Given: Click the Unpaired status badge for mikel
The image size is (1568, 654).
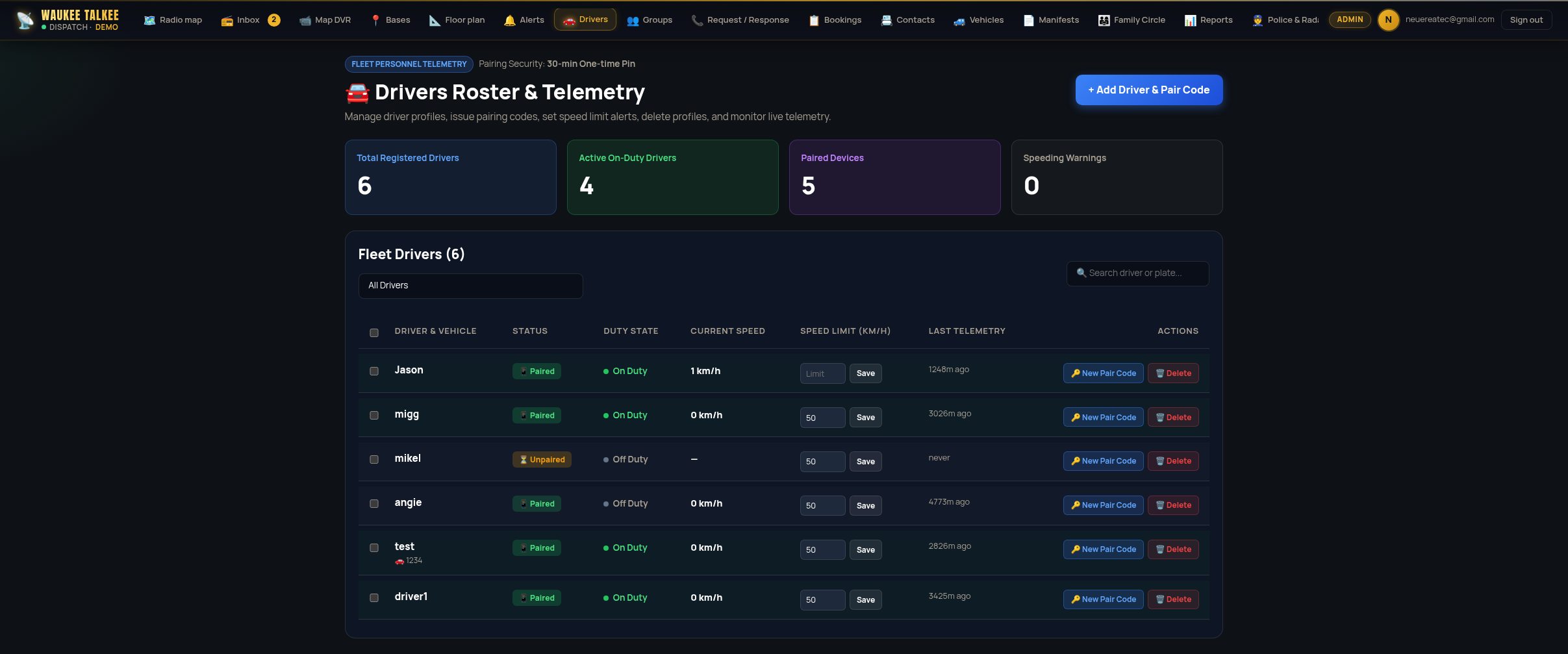Looking at the screenshot, I should click(542, 460).
